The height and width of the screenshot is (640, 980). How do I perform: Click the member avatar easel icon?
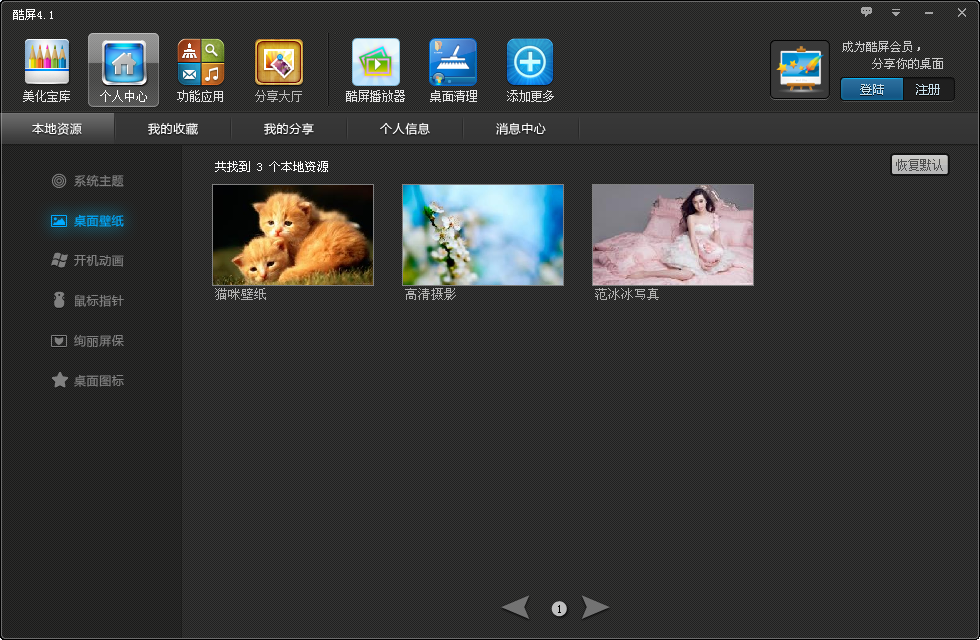pos(800,70)
